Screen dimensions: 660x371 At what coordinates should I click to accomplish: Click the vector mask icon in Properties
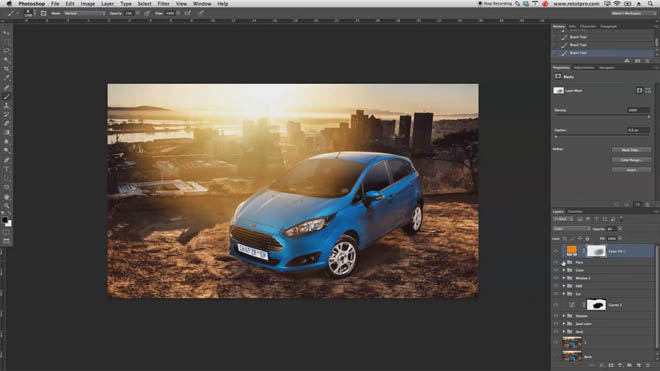point(648,90)
